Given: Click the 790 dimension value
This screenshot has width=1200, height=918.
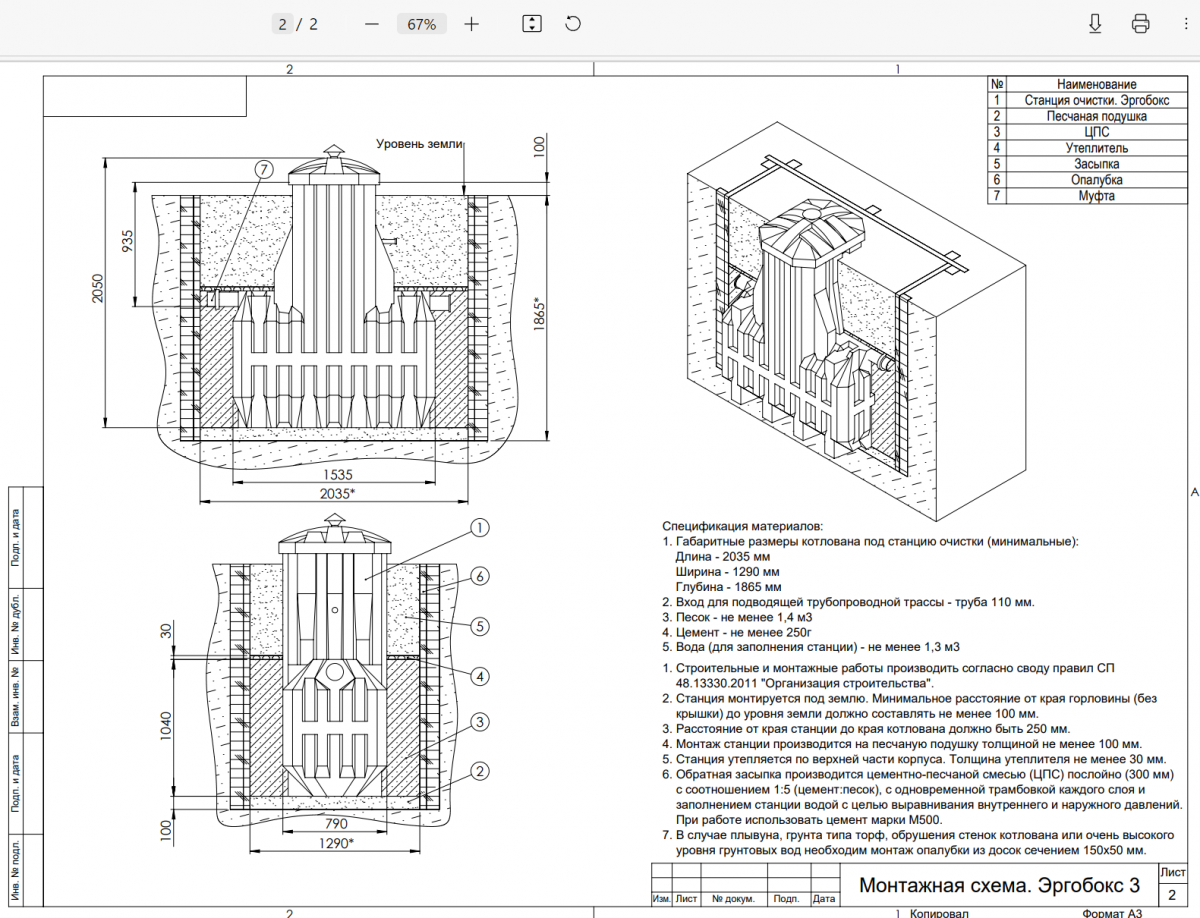Looking at the screenshot, I should [x=336, y=826].
